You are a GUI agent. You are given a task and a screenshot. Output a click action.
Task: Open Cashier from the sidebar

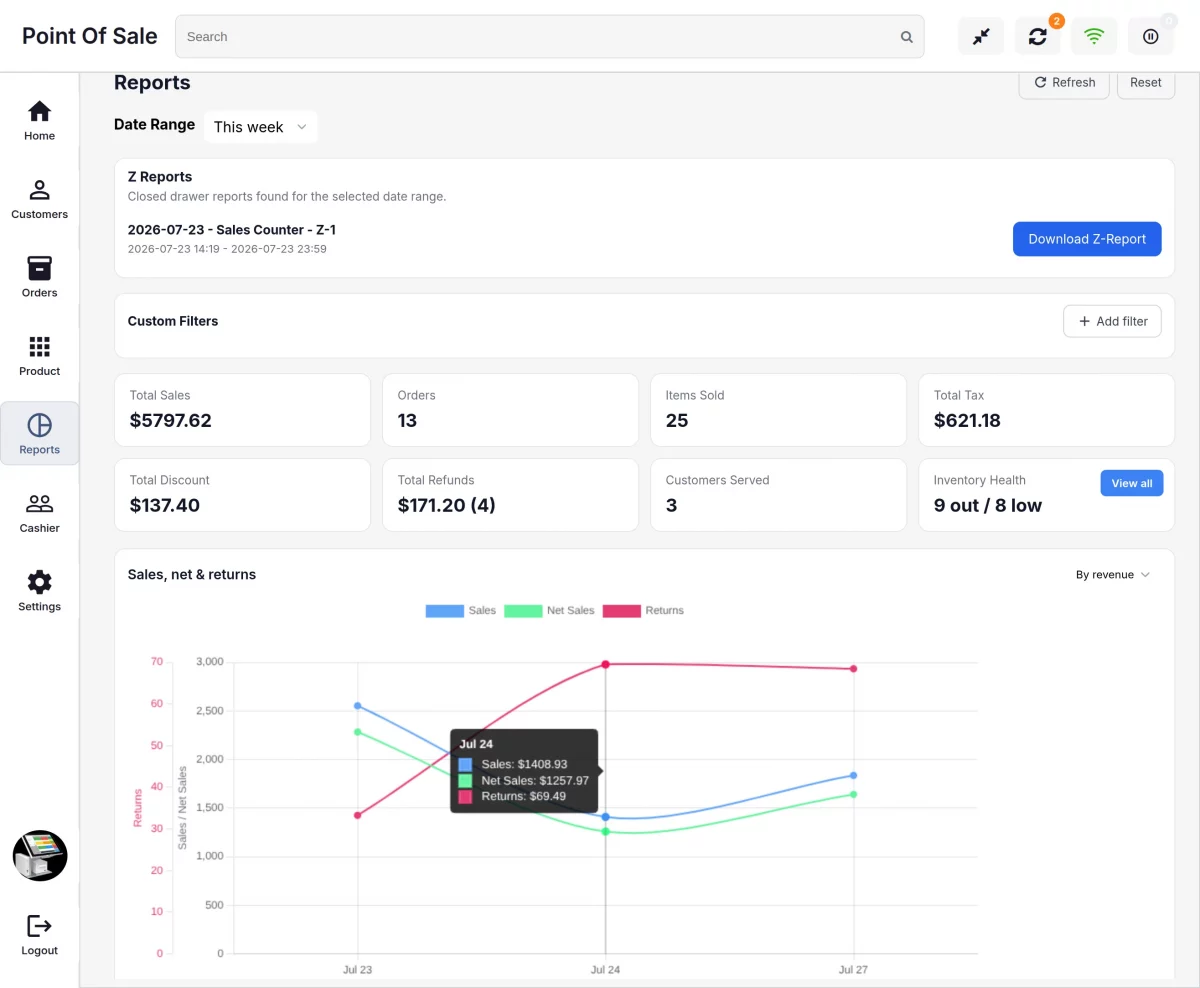(39, 512)
